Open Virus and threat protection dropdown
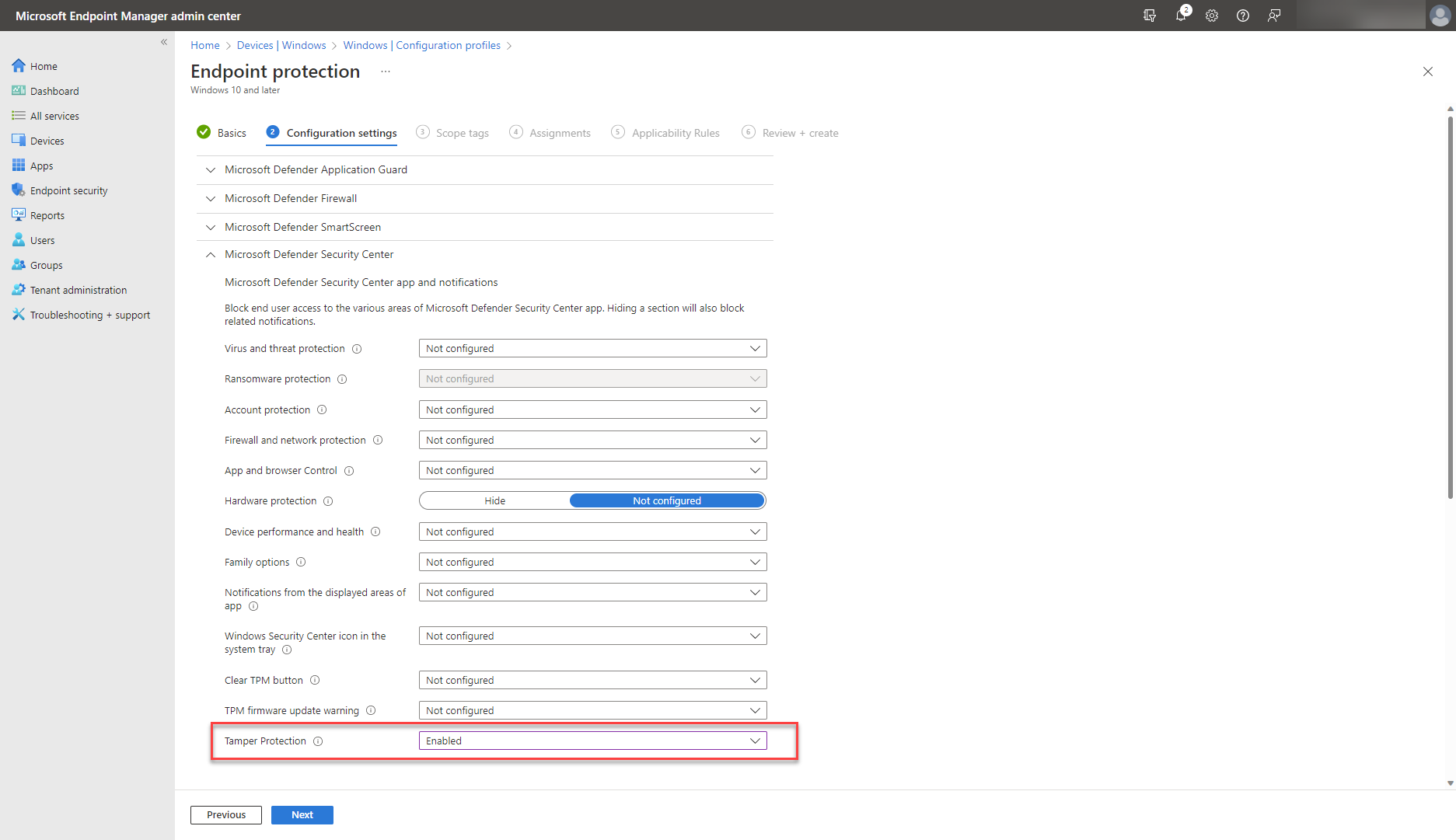 [x=592, y=348]
